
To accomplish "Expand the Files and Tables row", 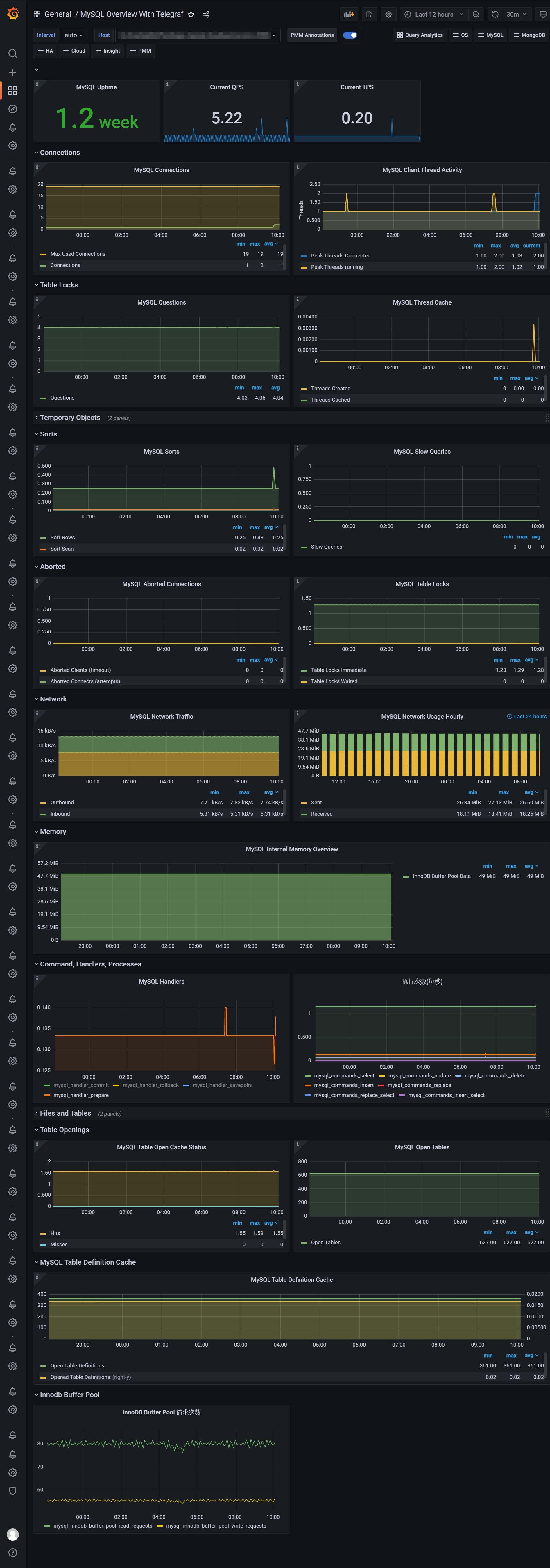I will [65, 1113].
